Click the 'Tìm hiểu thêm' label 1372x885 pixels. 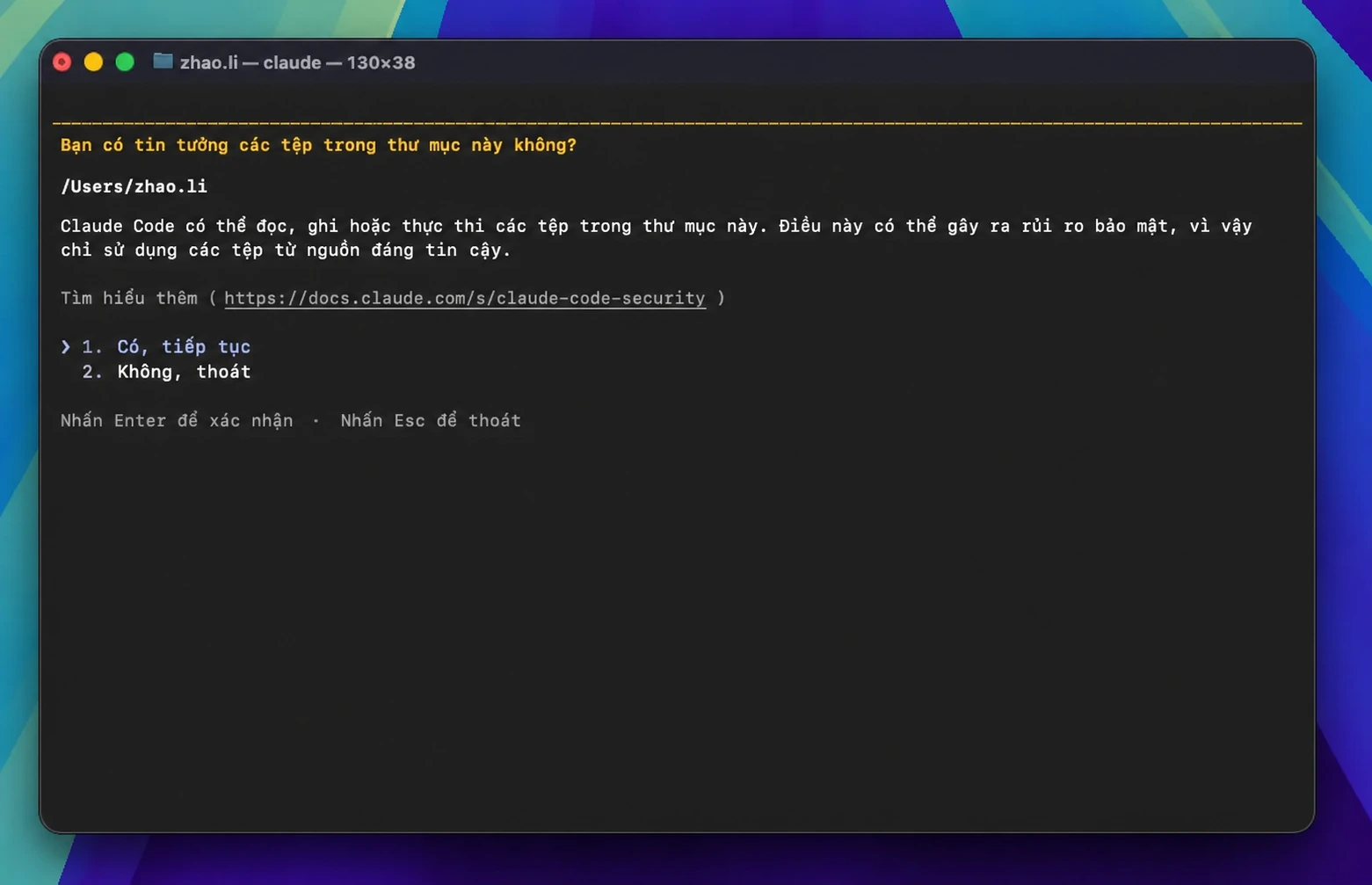129,298
